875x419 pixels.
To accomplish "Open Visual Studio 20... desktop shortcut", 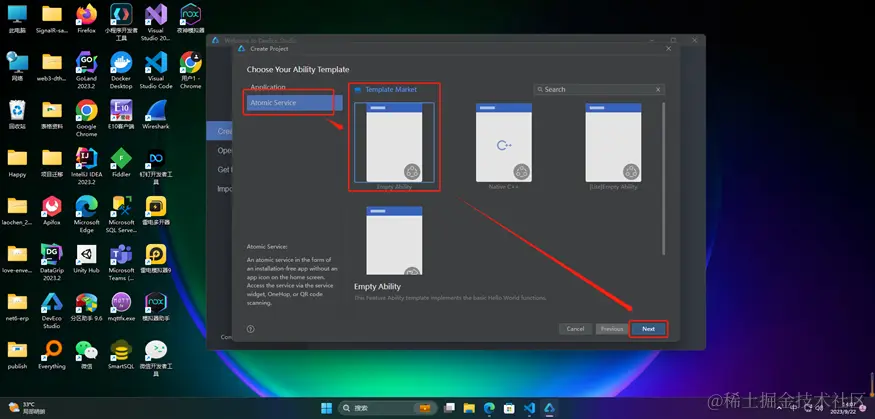I will click(x=156, y=22).
